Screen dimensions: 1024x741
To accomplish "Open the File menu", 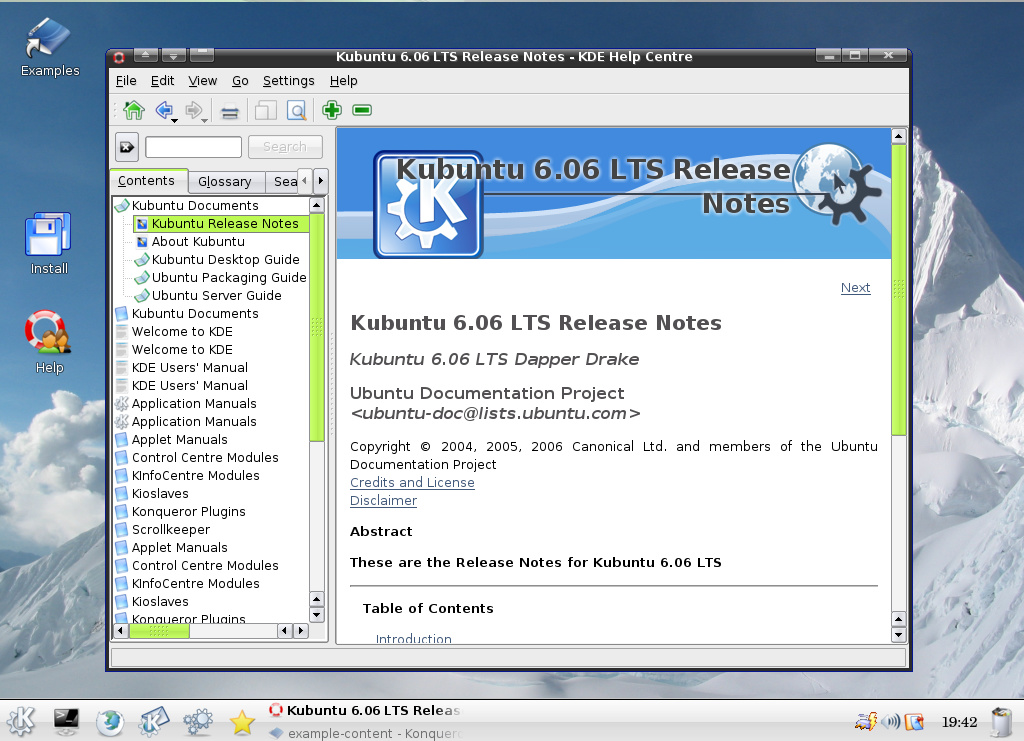I will tap(126, 81).
